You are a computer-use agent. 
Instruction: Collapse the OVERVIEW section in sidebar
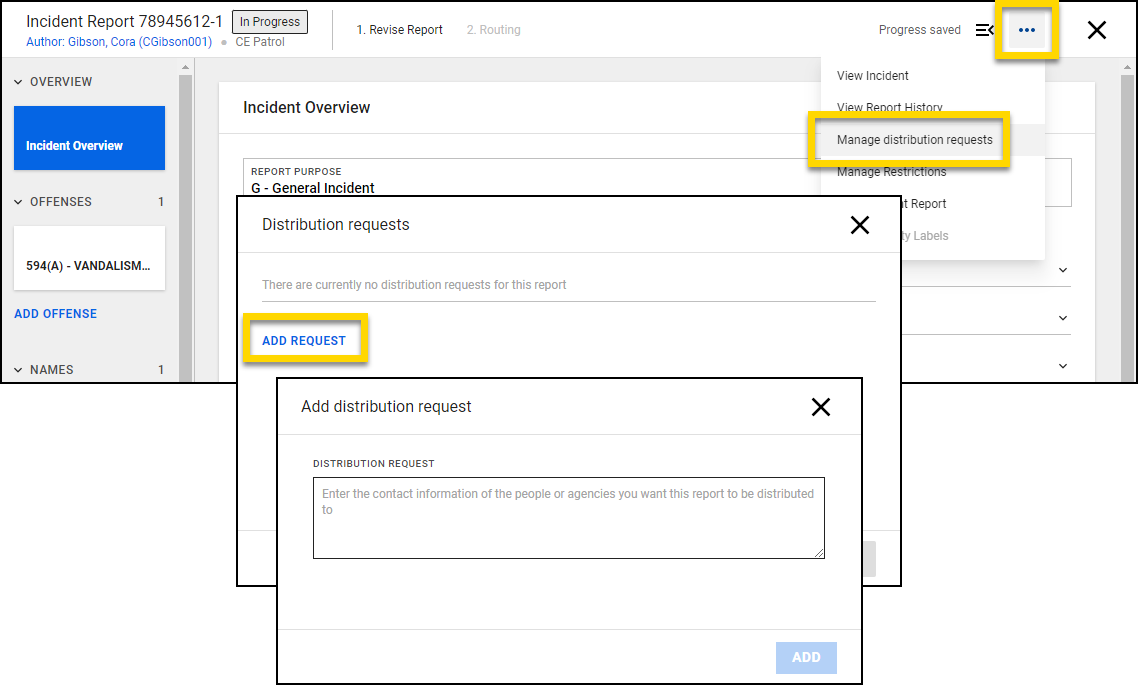click(17, 81)
